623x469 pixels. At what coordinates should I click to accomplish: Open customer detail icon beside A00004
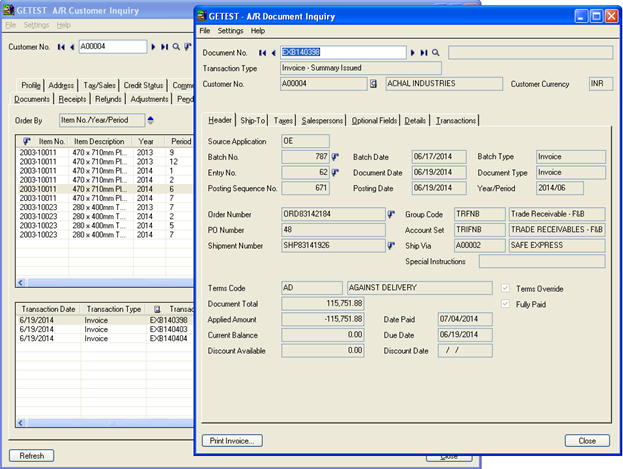coord(372,84)
